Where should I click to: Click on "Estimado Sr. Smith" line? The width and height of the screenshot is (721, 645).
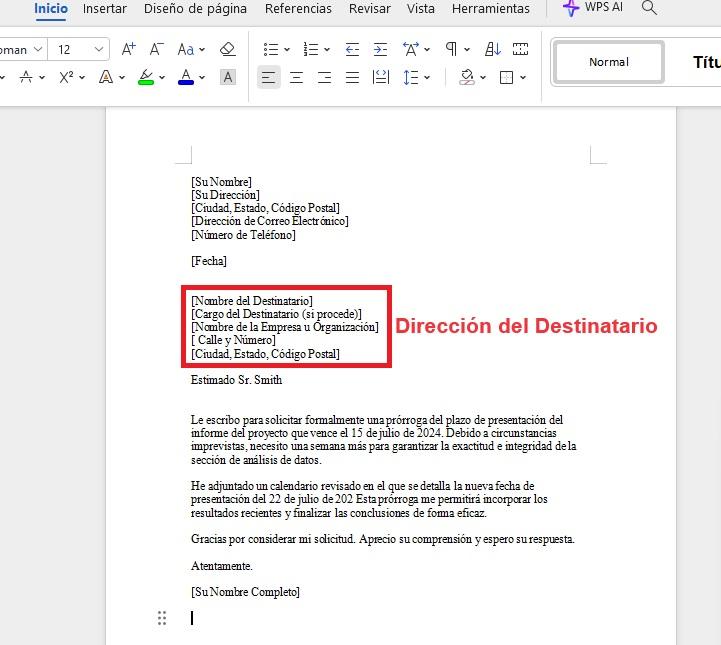coord(236,380)
